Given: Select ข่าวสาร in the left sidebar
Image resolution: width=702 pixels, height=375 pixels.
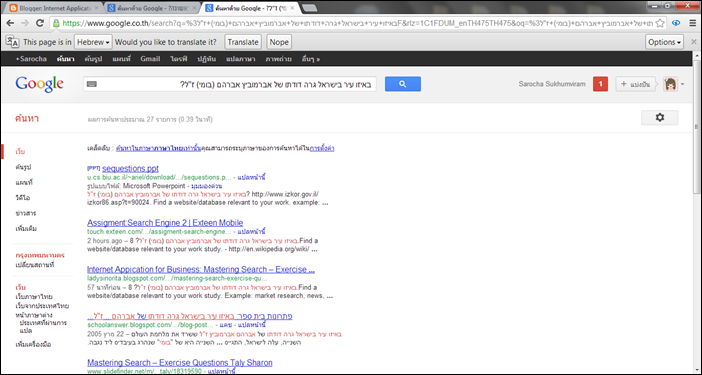Looking at the screenshot, I should click(26, 213).
